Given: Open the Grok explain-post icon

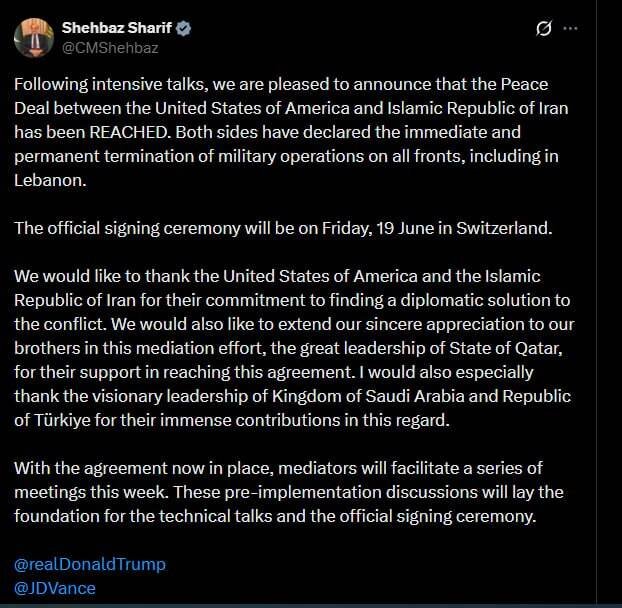Looking at the screenshot, I should [x=543, y=29].
